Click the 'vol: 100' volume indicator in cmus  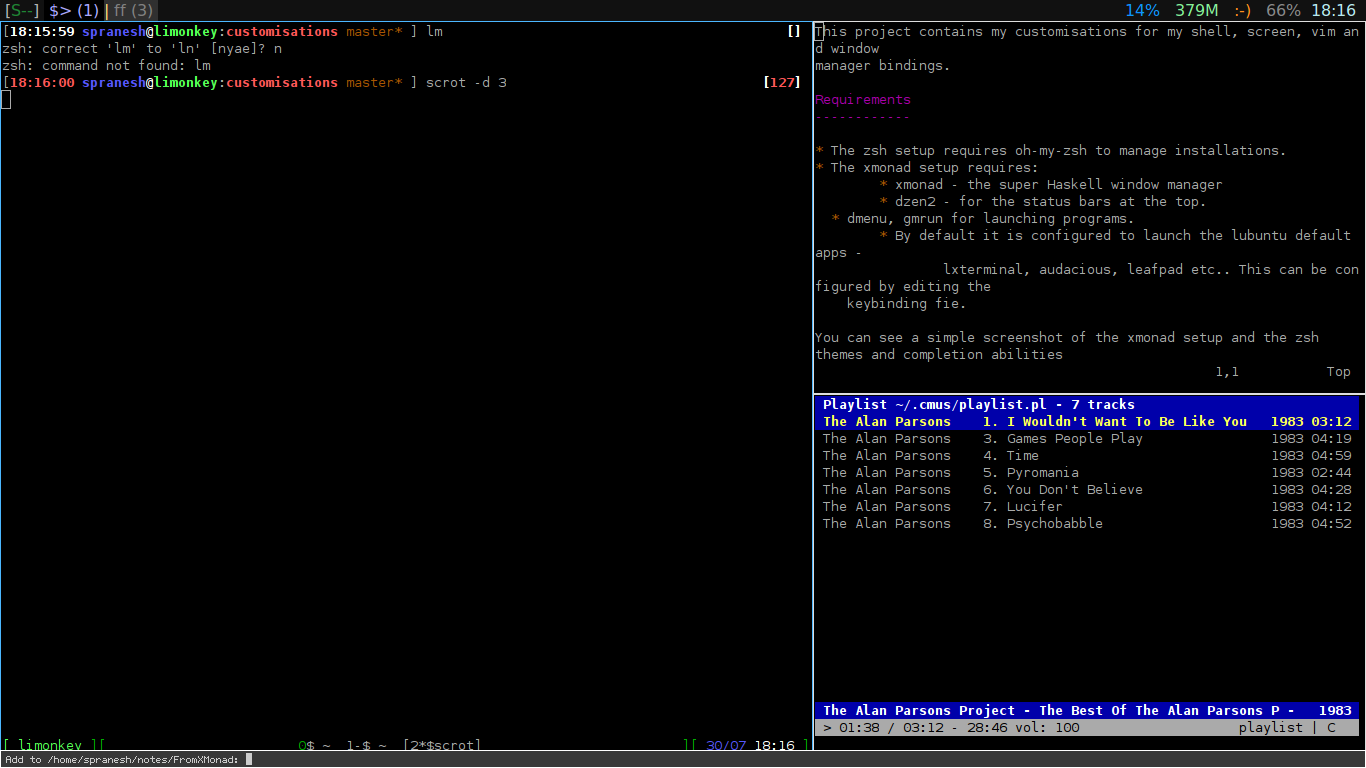[1047, 728]
